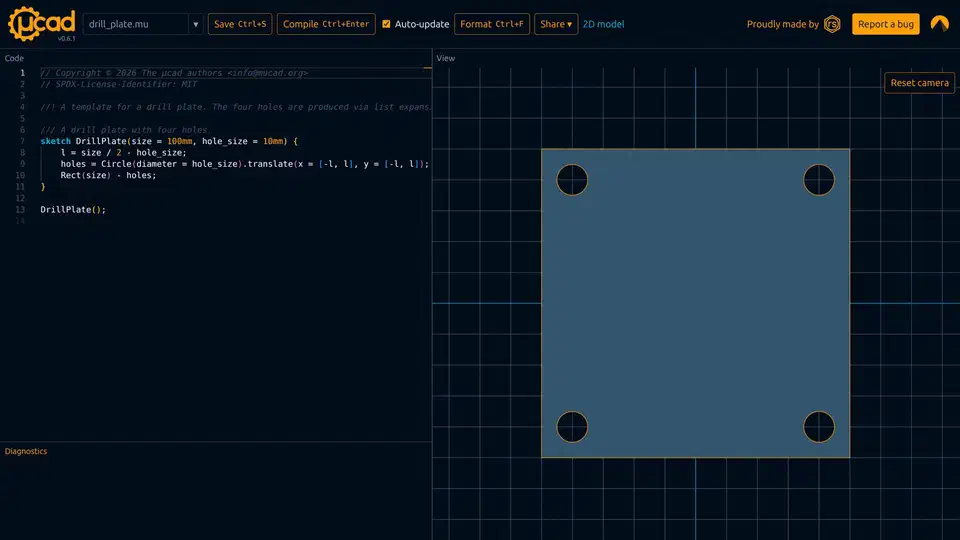Click the bottom-left hole of the plate

[572, 427]
